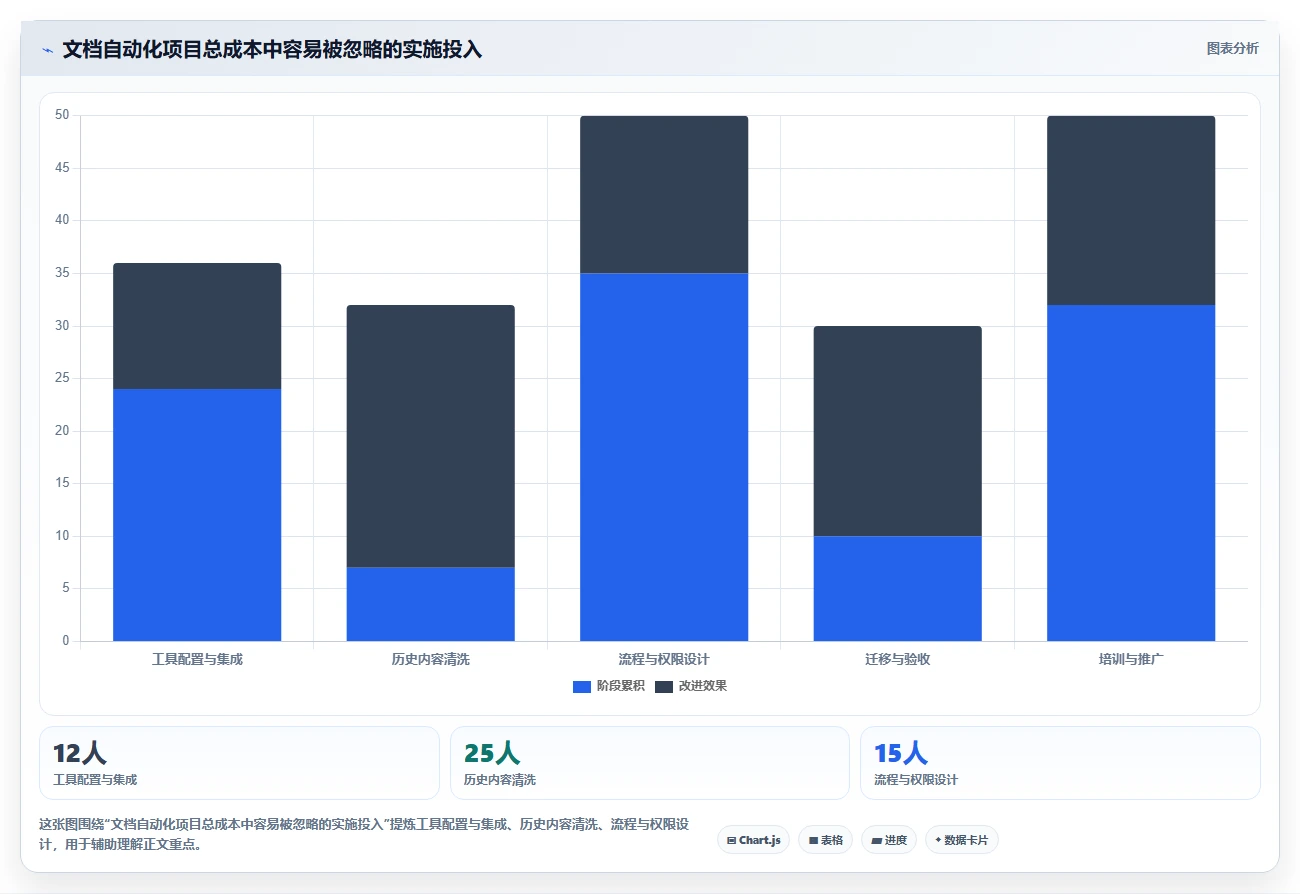Click the x-axis label 流程与权限设计
Image resolution: width=1300 pixels, height=894 pixels.
pos(664,660)
